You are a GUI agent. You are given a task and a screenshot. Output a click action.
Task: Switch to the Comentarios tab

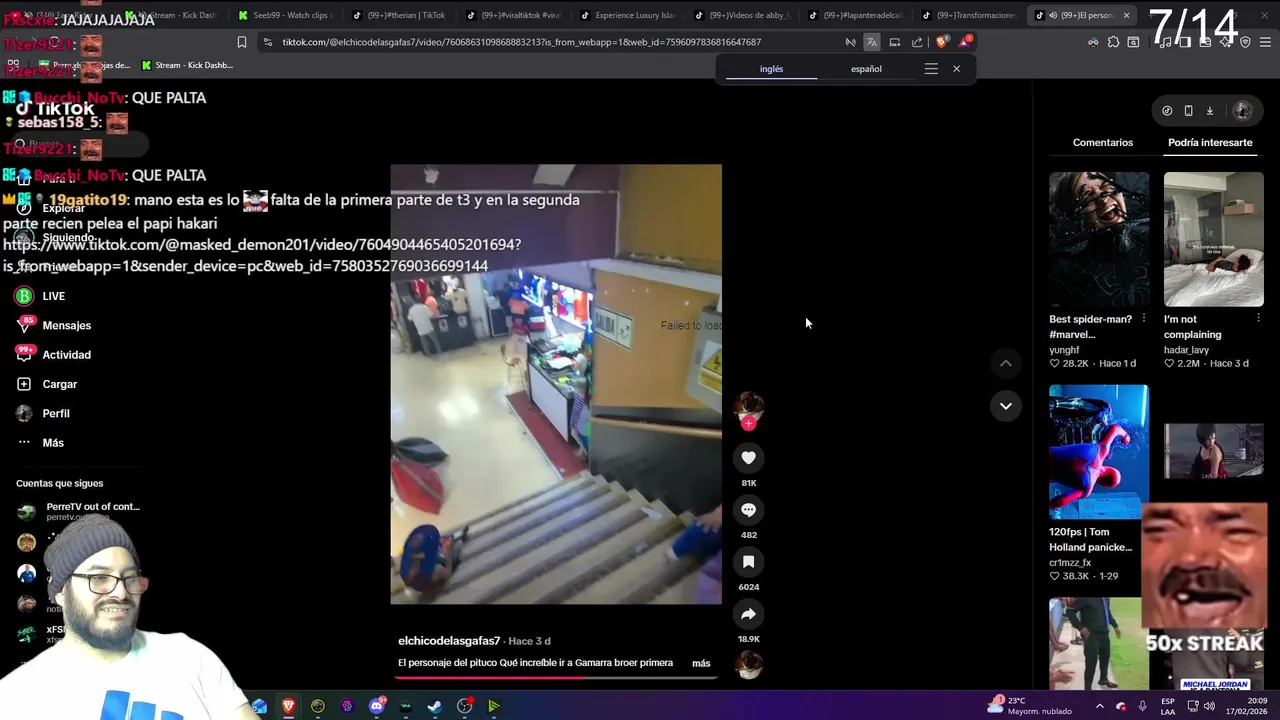[x=1103, y=142]
